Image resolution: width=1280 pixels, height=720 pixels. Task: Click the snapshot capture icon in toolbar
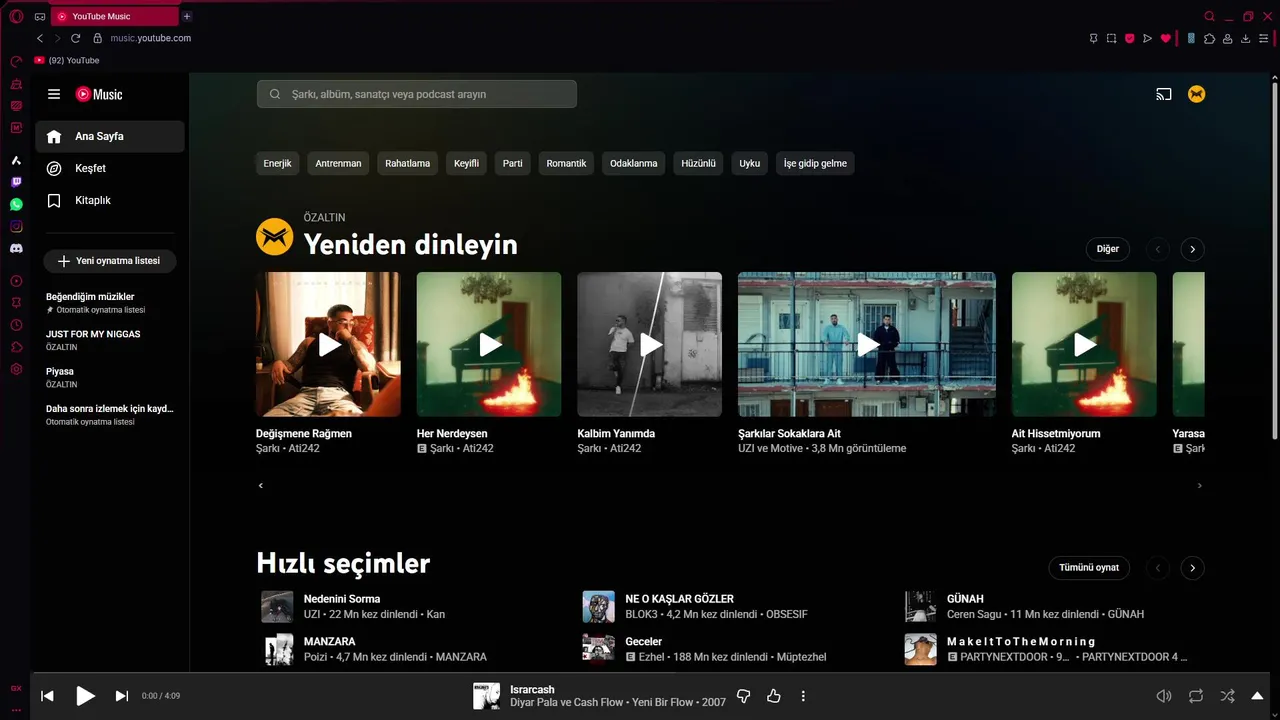tap(1111, 38)
